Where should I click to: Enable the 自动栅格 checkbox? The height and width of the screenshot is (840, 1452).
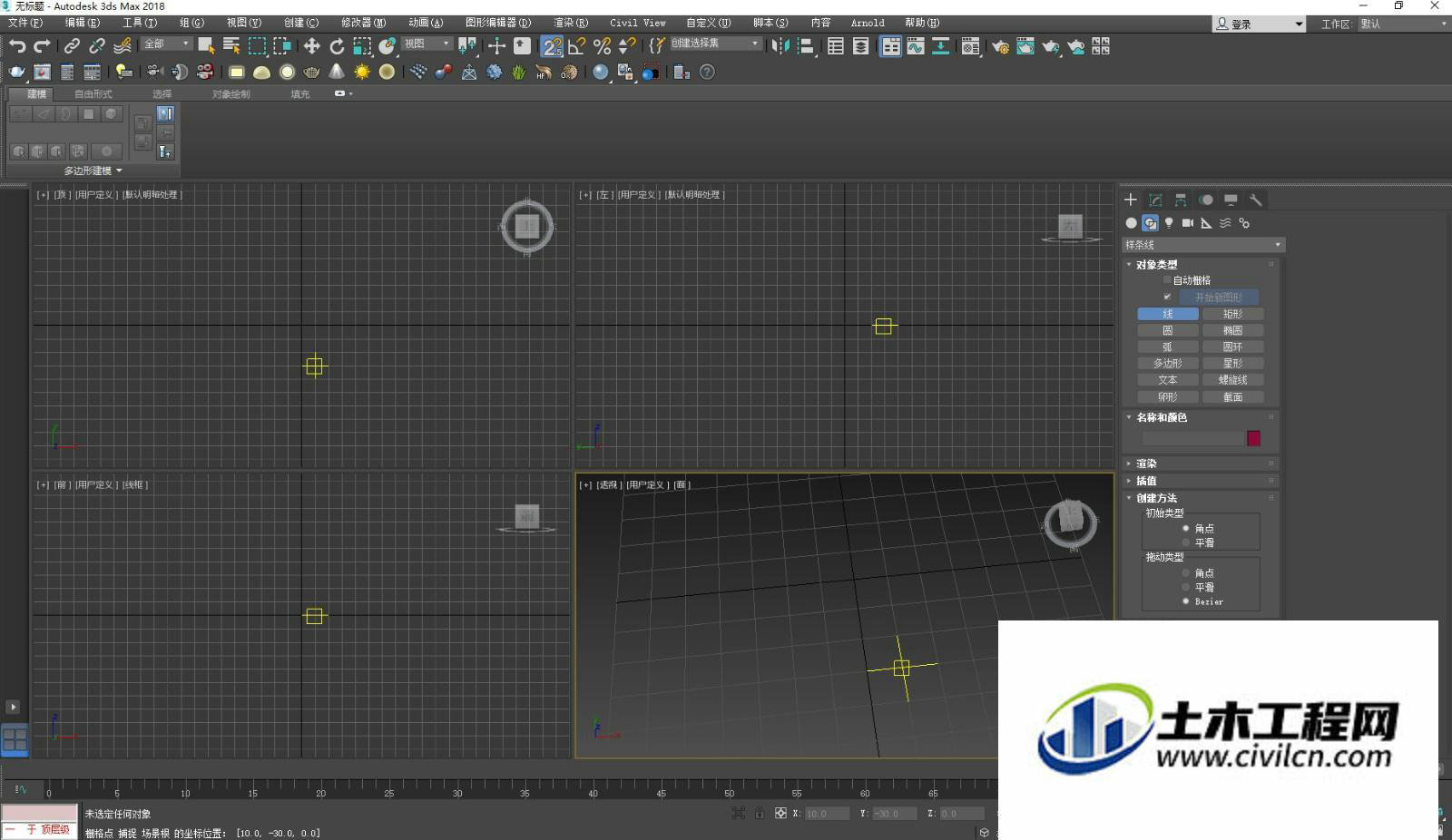click(1167, 280)
